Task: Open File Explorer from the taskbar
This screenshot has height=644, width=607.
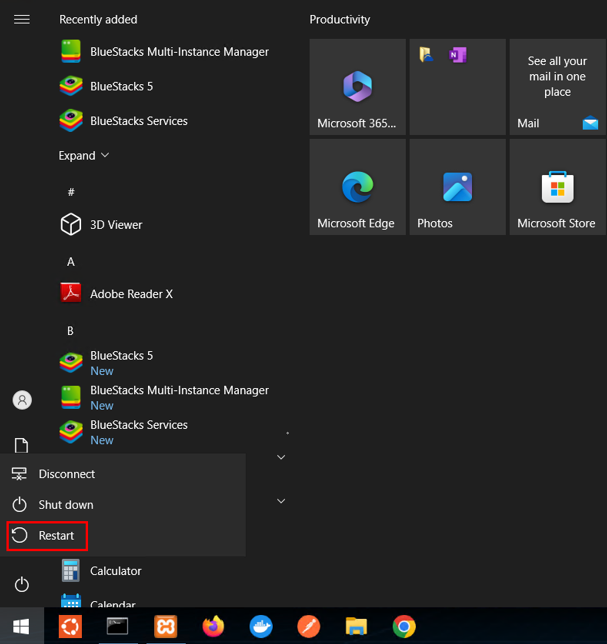Action: tap(356, 626)
